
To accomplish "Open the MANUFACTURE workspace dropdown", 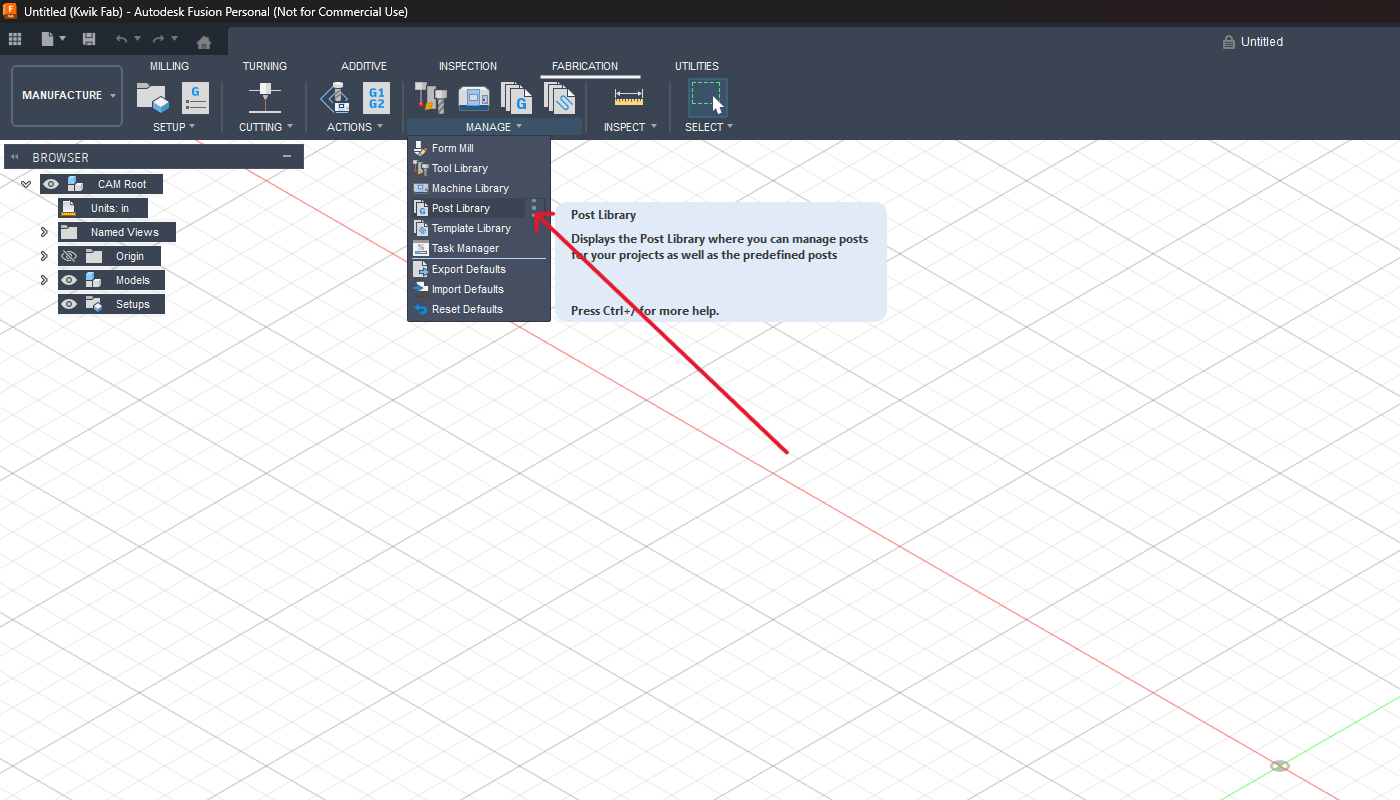I will (67, 96).
